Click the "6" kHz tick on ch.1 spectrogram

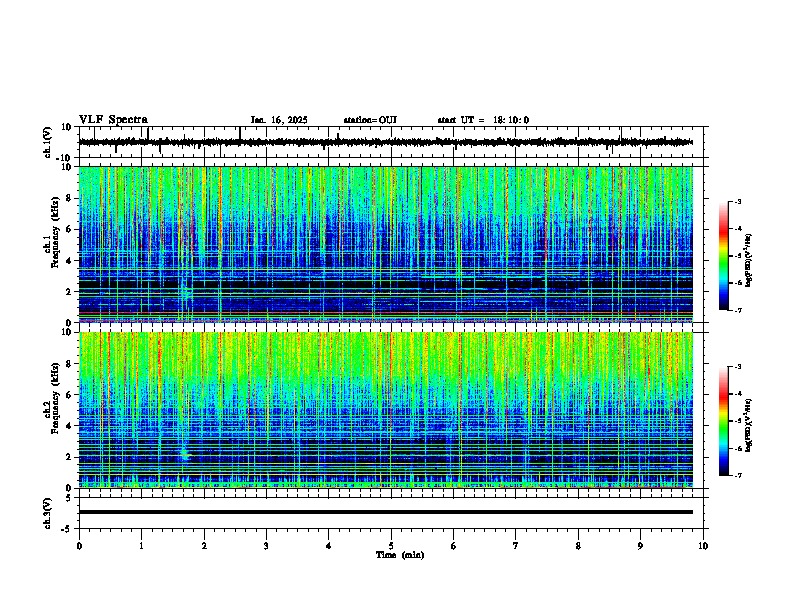point(70,229)
